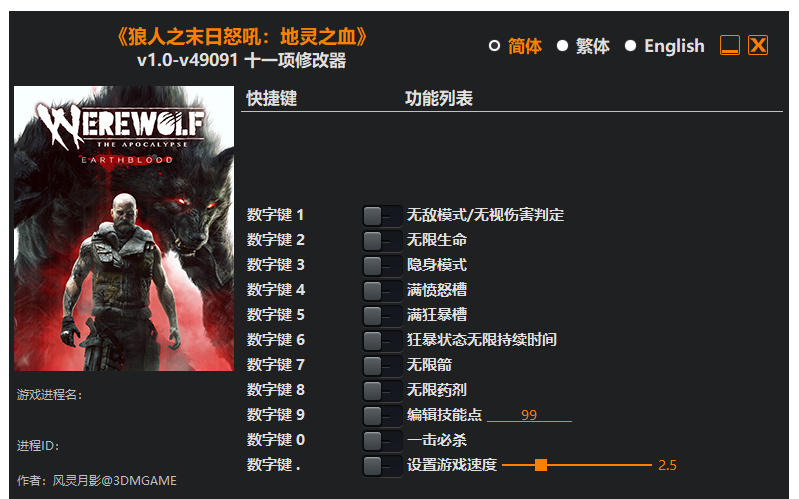Minimize the trainer window
The image size is (799, 499).
coord(730,45)
